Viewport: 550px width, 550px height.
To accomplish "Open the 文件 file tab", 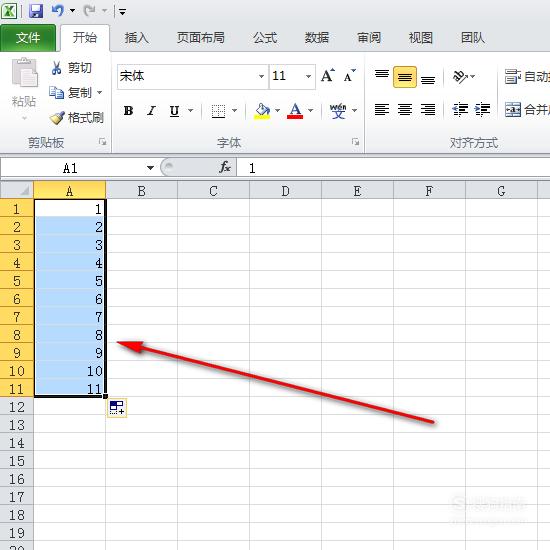I will pos(28,38).
